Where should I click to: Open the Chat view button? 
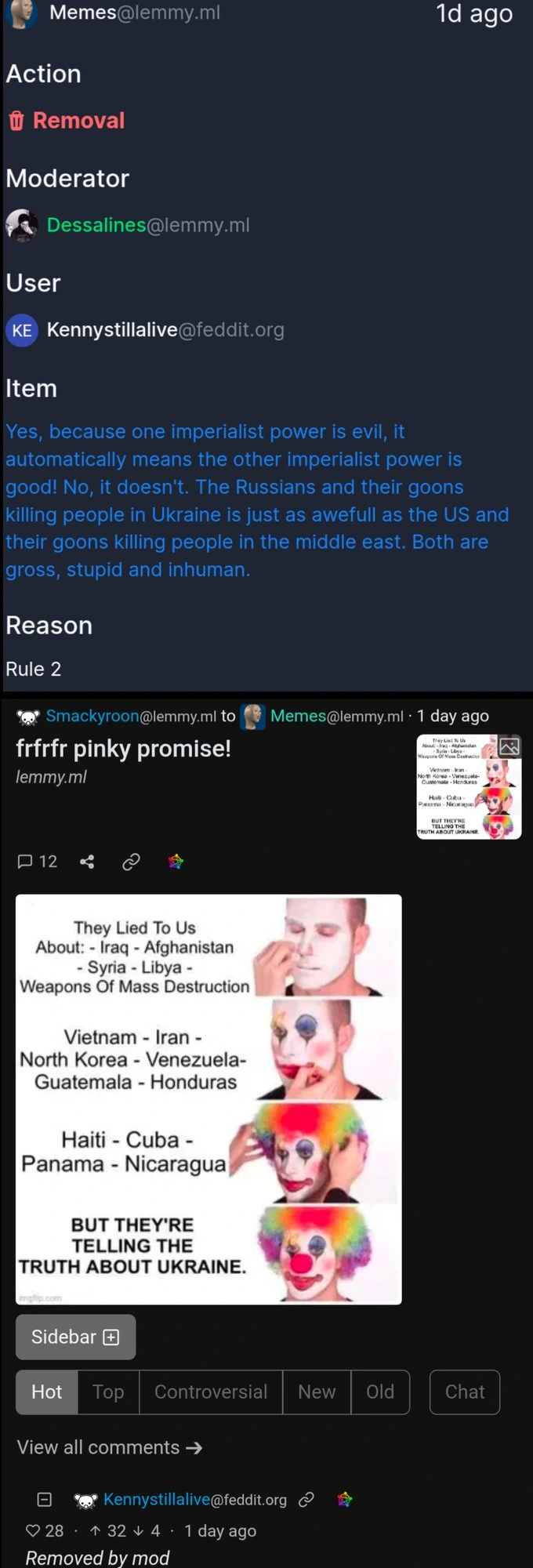[465, 1392]
